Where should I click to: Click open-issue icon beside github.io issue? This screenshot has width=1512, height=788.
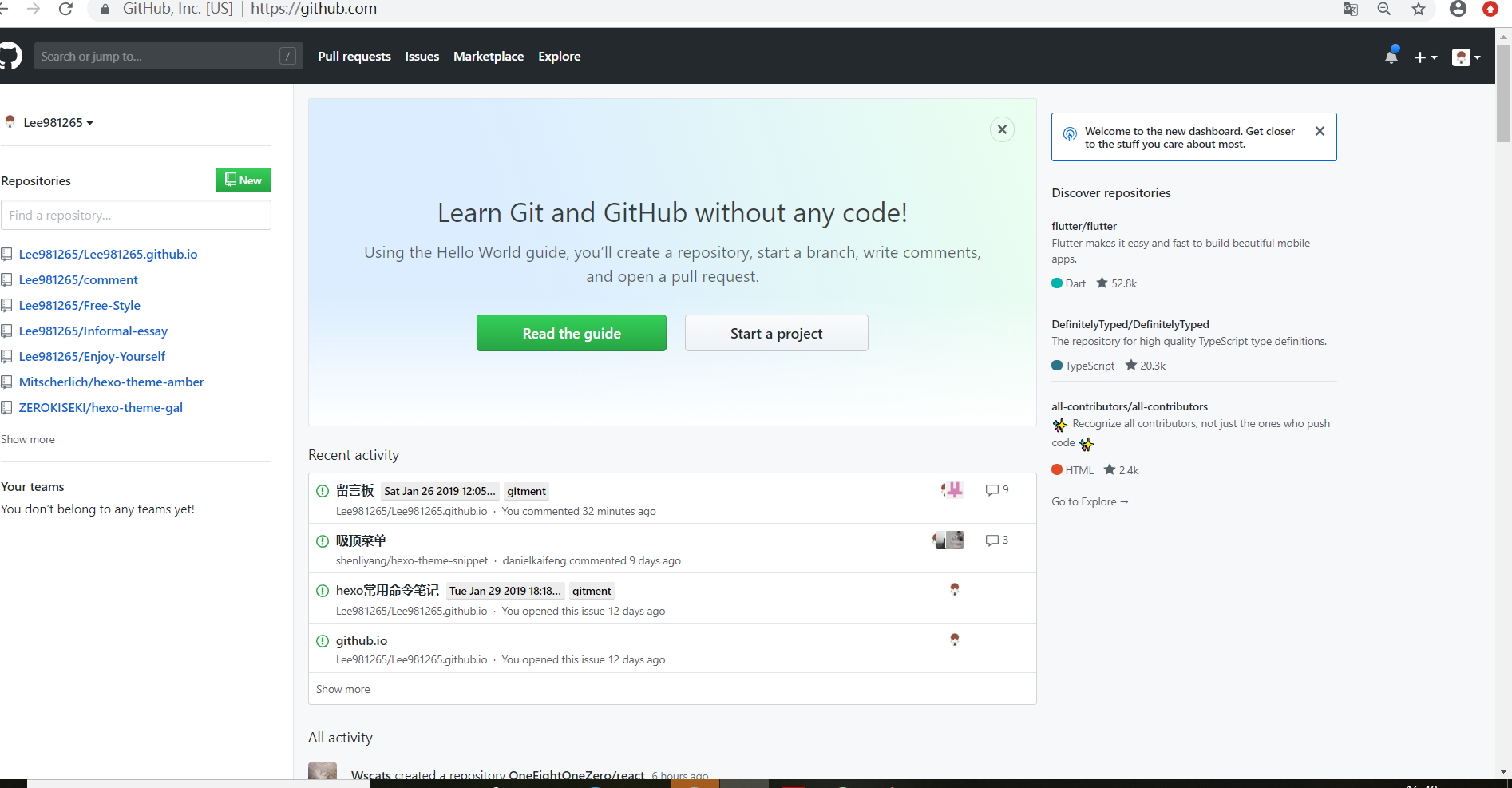pos(323,641)
